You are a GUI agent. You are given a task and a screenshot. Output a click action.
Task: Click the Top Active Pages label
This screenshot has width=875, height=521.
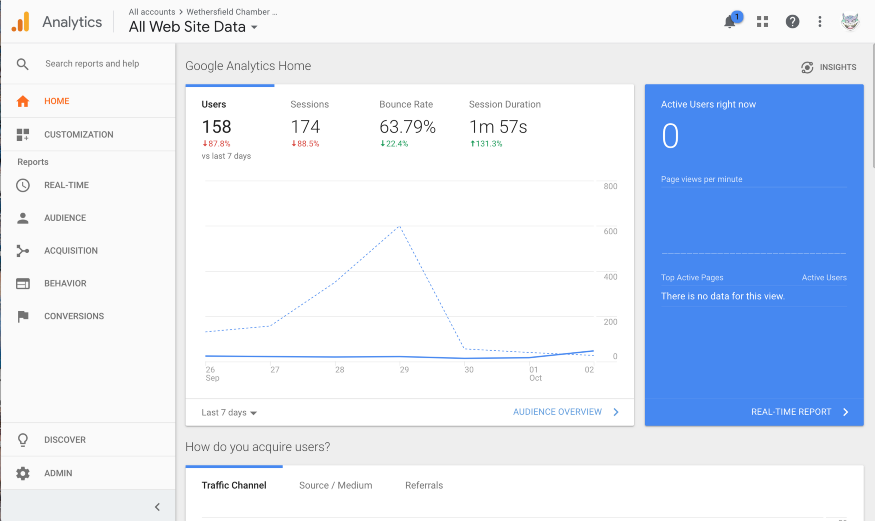(x=692, y=278)
